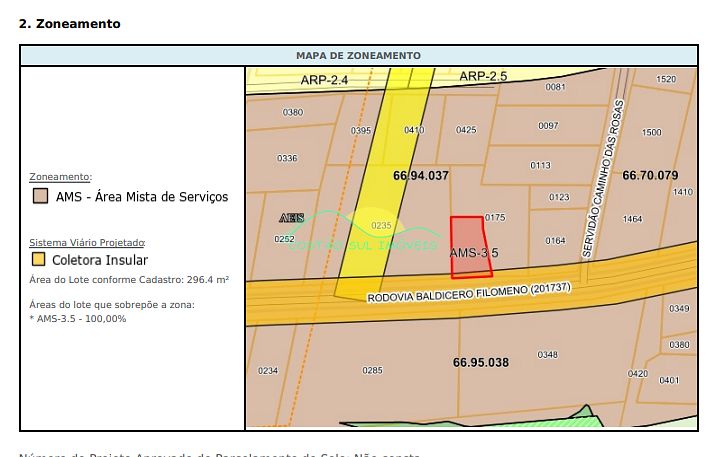Click the Sistema Viário Projetado label
The width and height of the screenshot is (723, 457).
point(87,242)
